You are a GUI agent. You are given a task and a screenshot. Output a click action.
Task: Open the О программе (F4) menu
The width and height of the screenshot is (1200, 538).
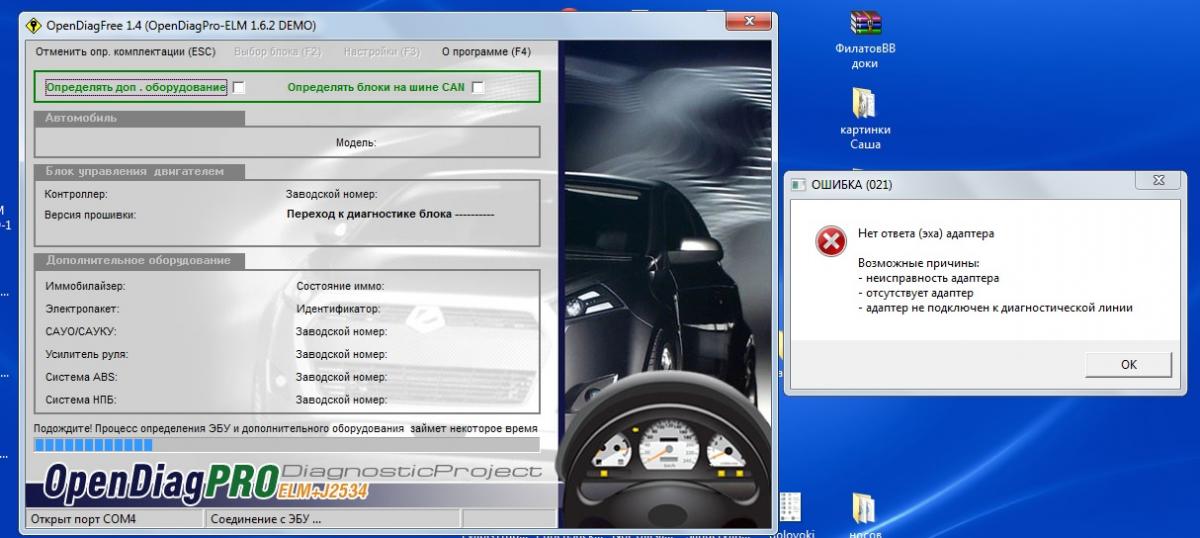[x=486, y=51]
